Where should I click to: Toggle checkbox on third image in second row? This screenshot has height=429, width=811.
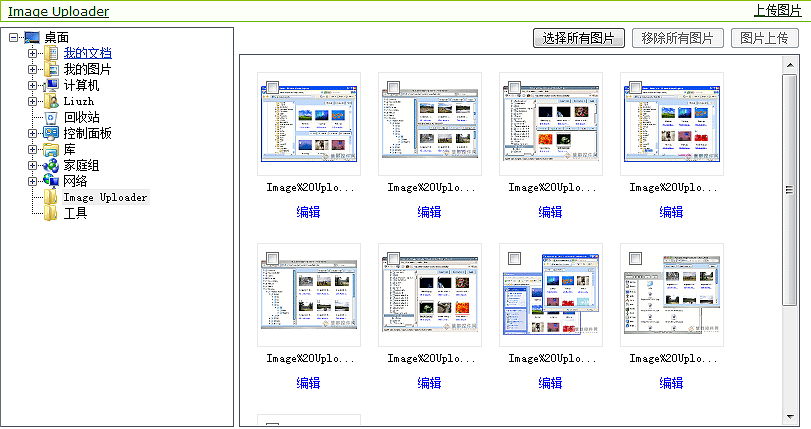pyautogui.click(x=514, y=258)
